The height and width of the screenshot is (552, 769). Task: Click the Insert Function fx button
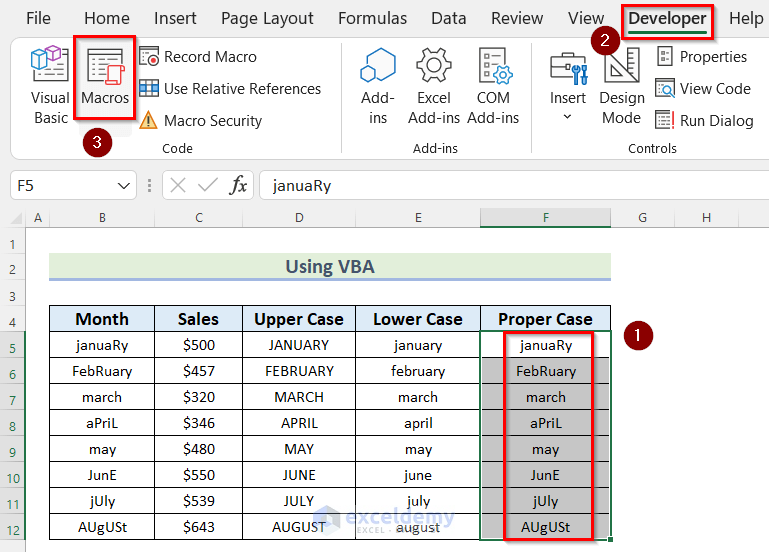239,185
